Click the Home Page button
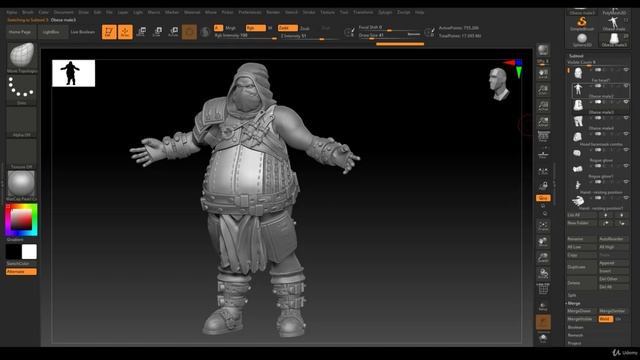Screen dimensions: 640x360 tap(20, 32)
